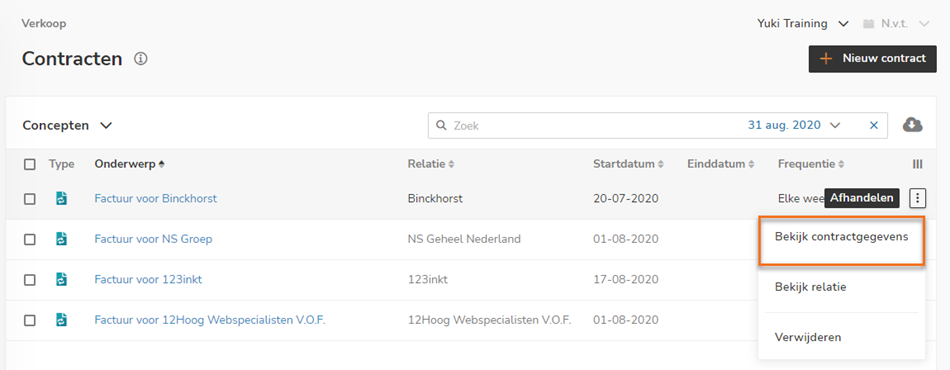
Task: Expand the Concepten filter dropdown
Action: (67, 125)
